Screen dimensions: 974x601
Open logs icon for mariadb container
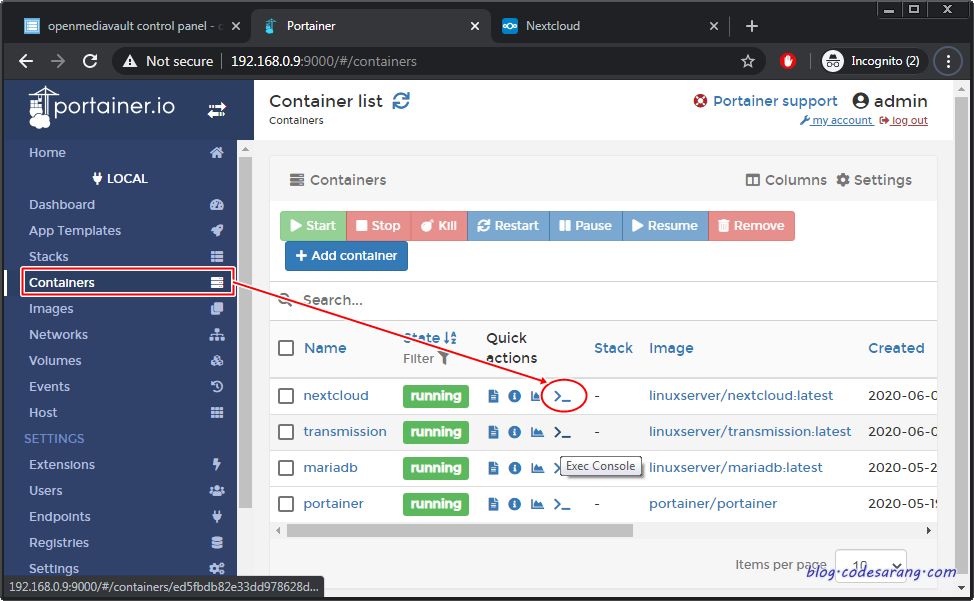tap(493, 468)
